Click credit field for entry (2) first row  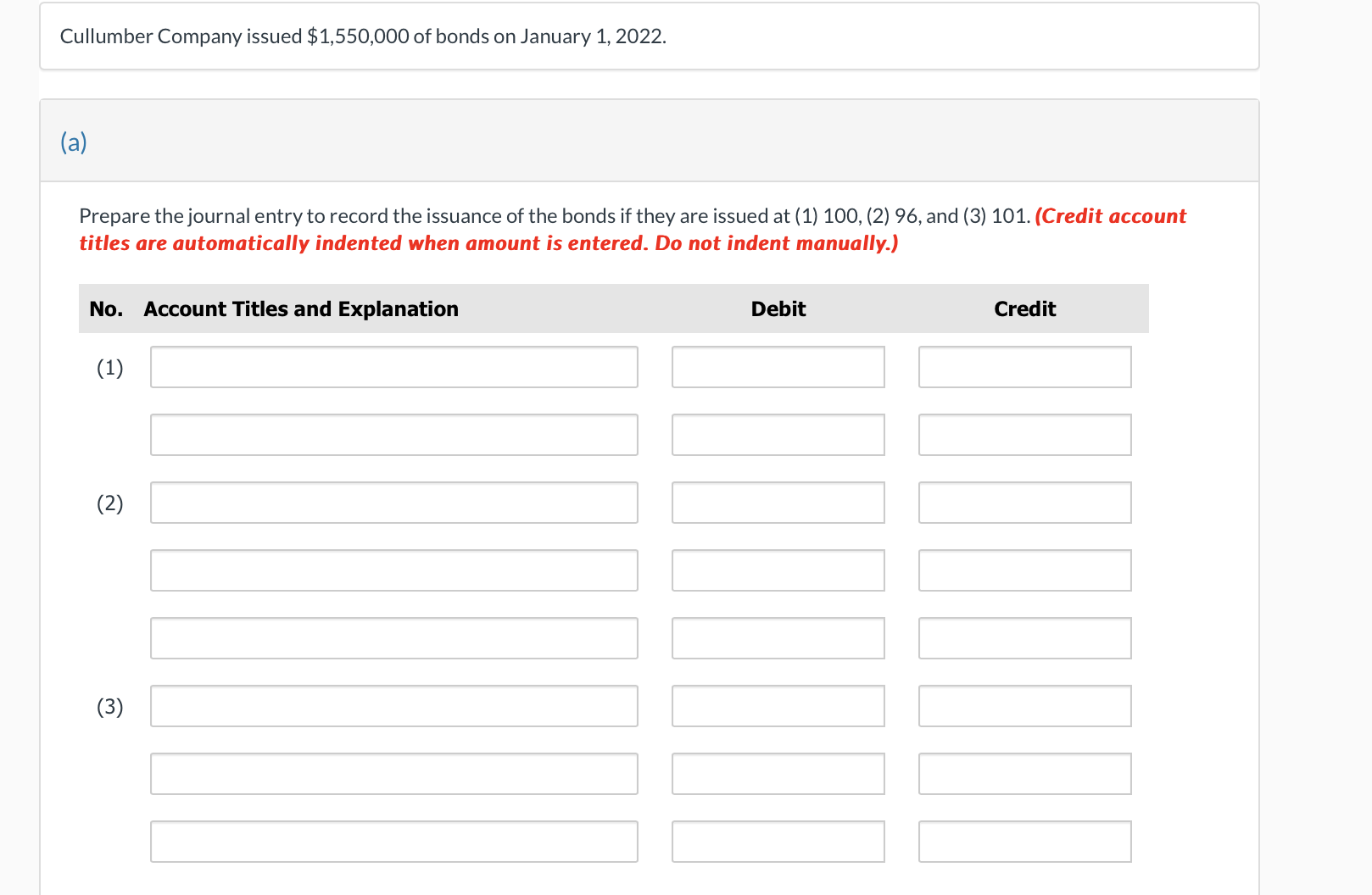point(1025,503)
